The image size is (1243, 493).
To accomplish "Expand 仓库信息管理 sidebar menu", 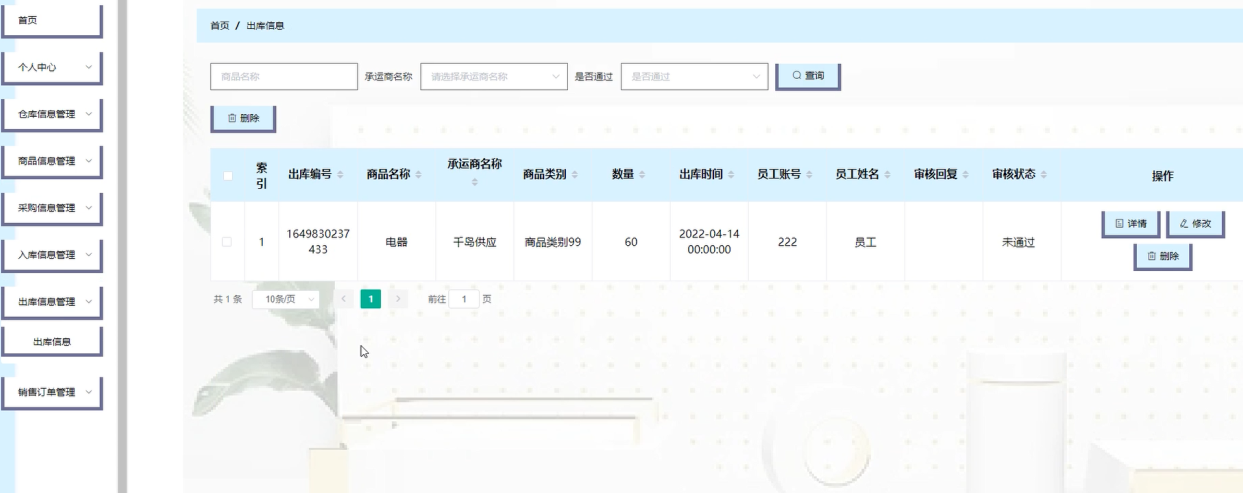I will click(53, 114).
